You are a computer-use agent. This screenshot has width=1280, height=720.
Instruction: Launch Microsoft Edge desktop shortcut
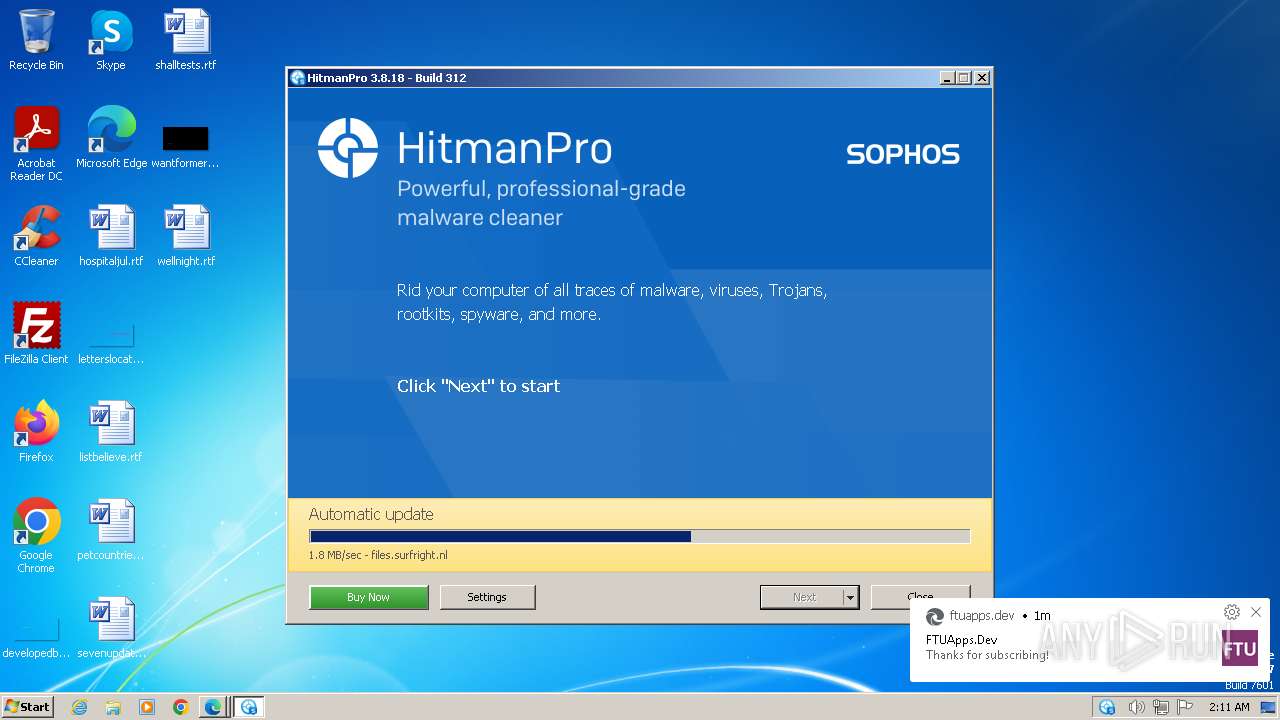[111, 137]
